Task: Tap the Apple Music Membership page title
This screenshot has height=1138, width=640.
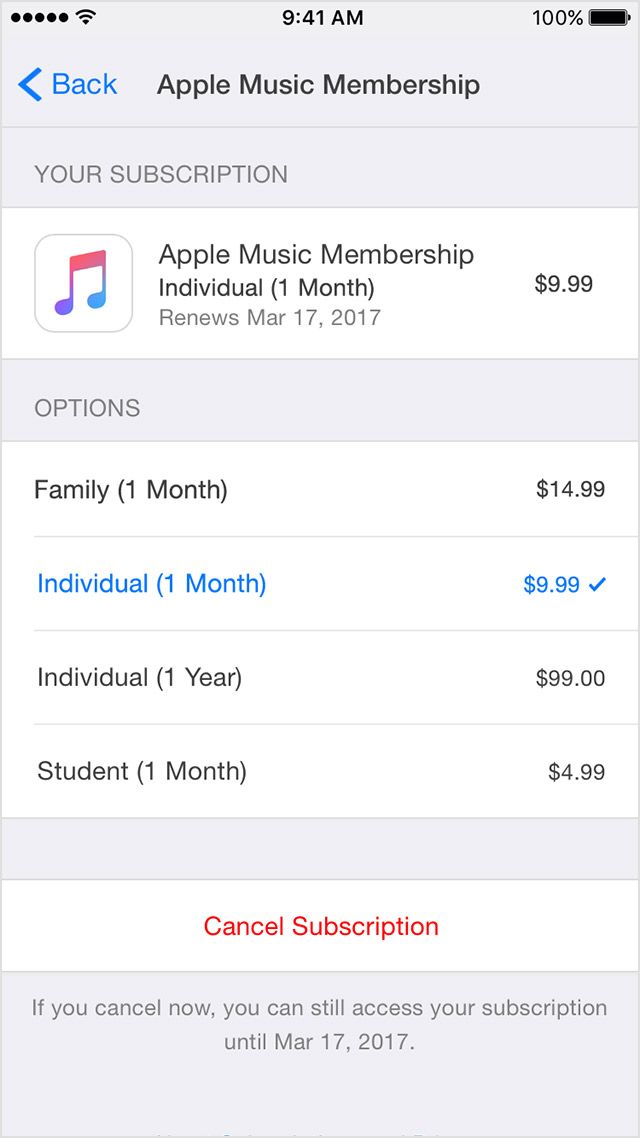Action: click(x=318, y=85)
